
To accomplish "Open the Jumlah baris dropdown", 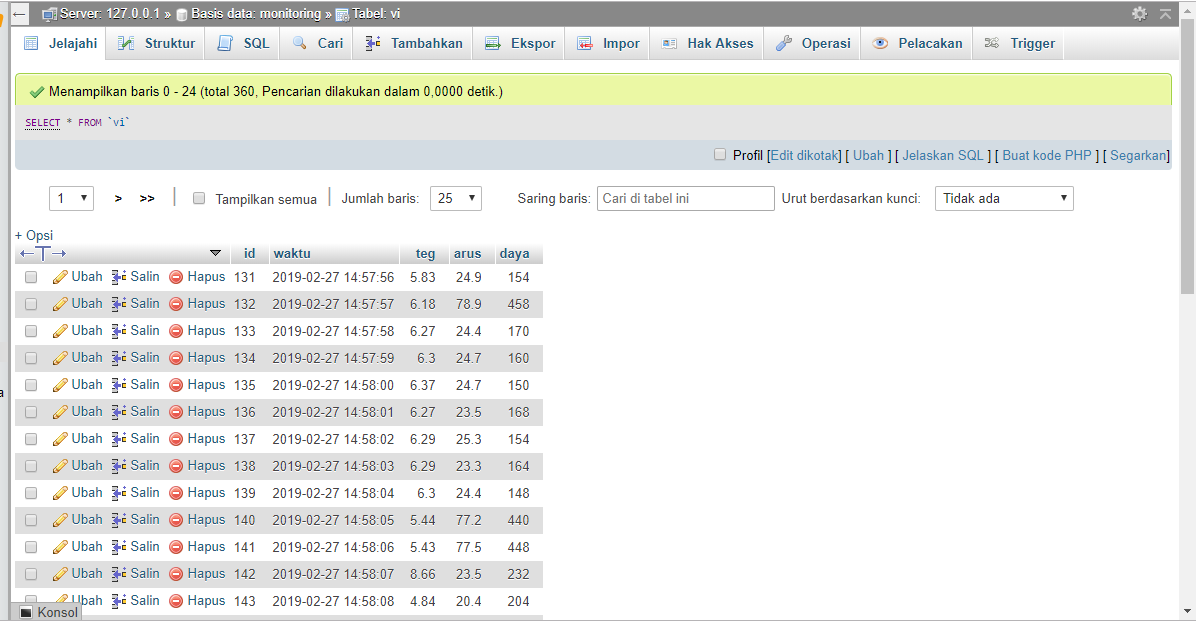I will pos(455,198).
